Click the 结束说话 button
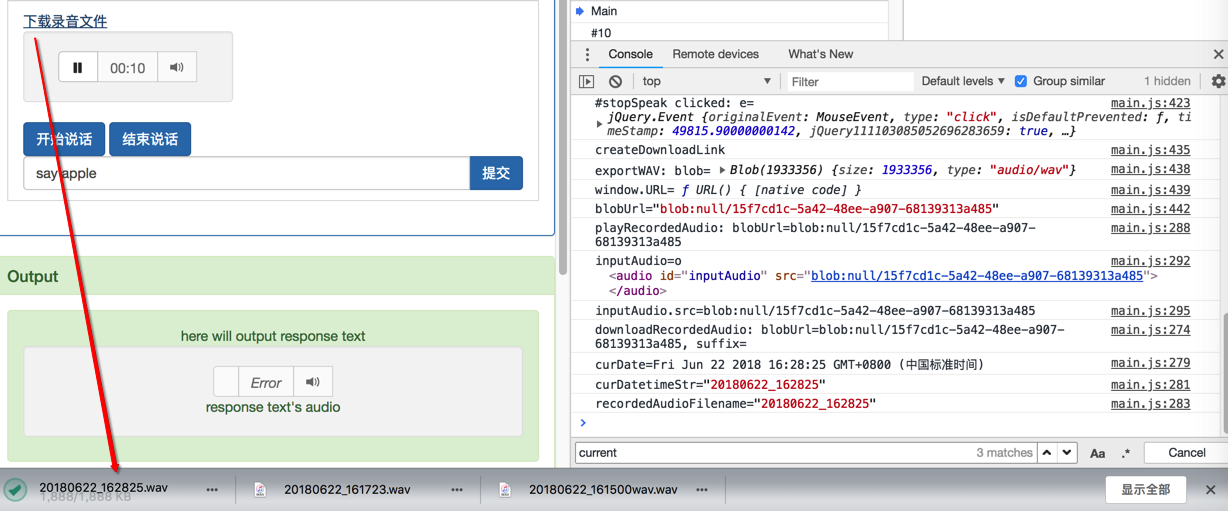 pyautogui.click(x=150, y=139)
